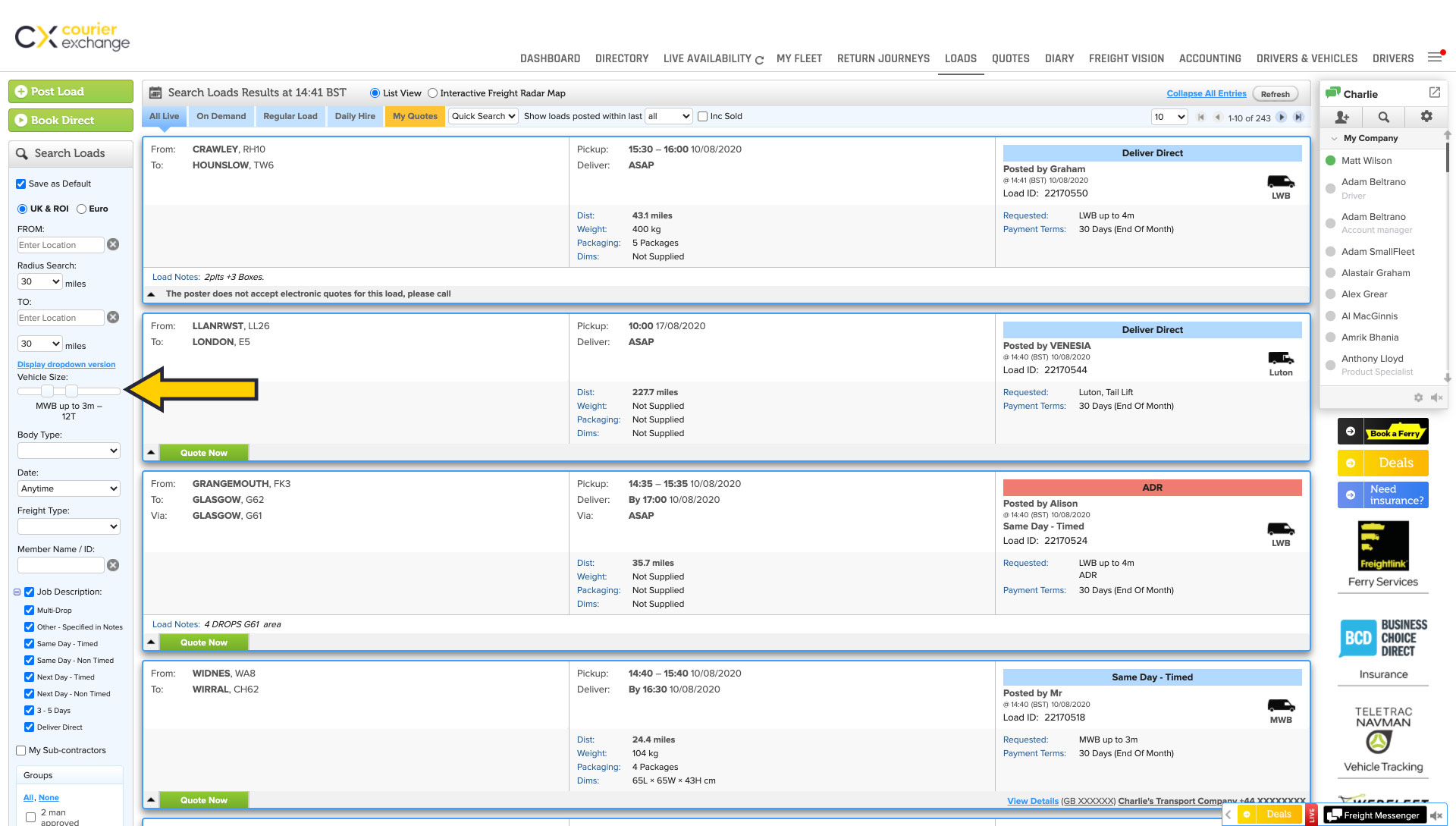Select the Euro radio button
The width and height of the screenshot is (1456, 826).
pyautogui.click(x=82, y=209)
